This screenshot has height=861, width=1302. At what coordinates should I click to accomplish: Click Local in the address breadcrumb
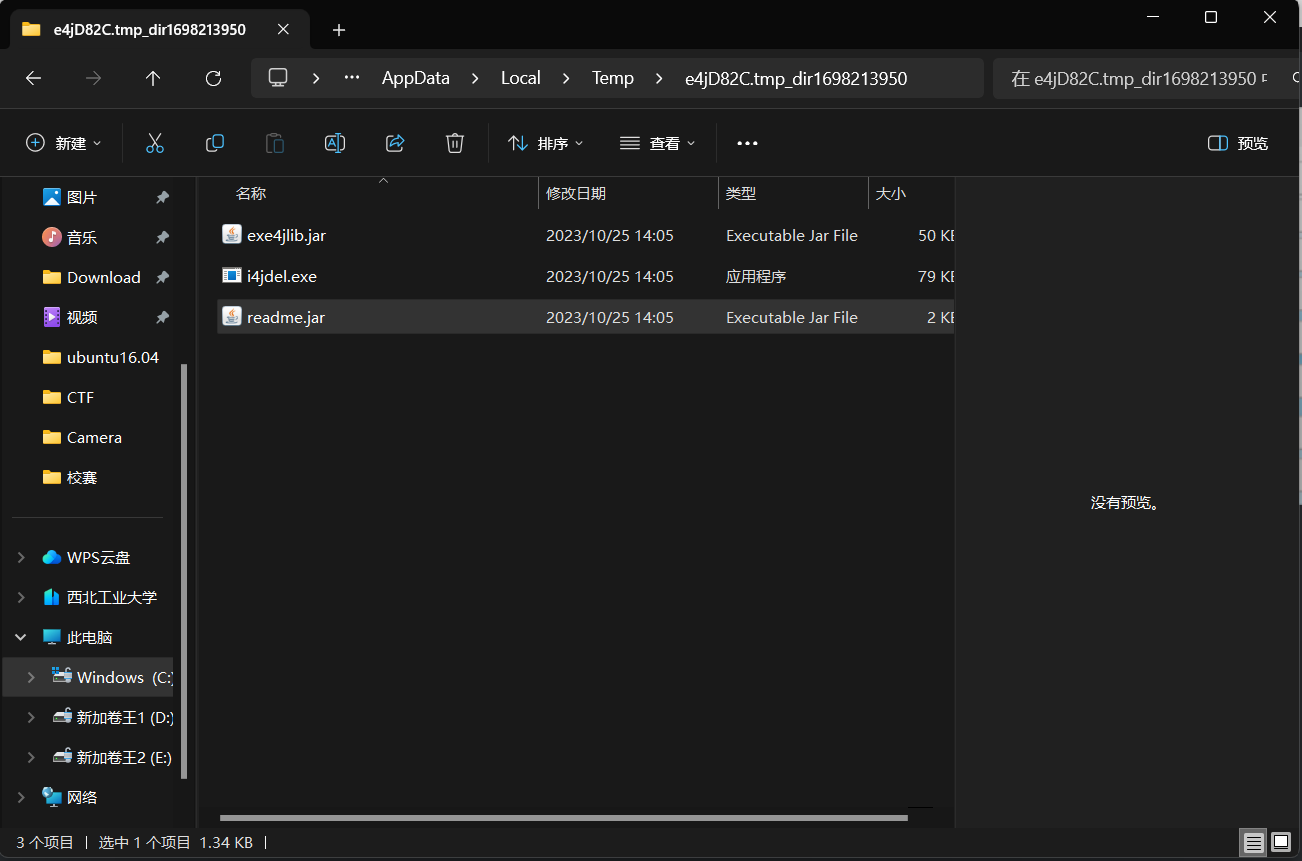[x=521, y=78]
